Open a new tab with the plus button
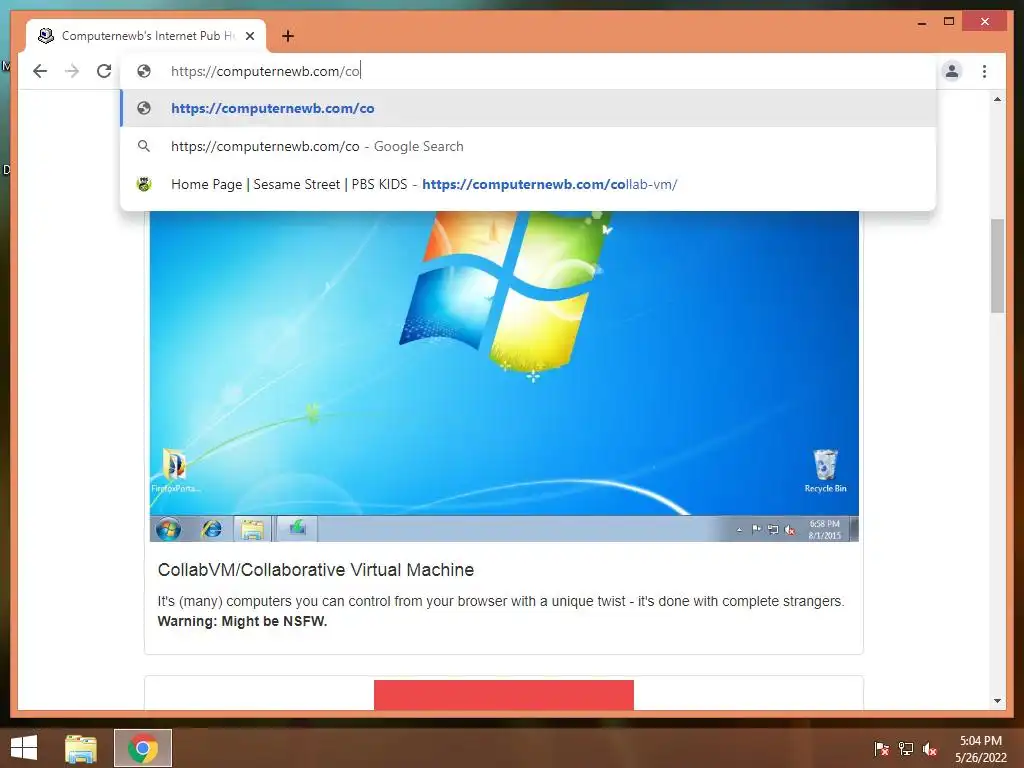 click(x=288, y=36)
